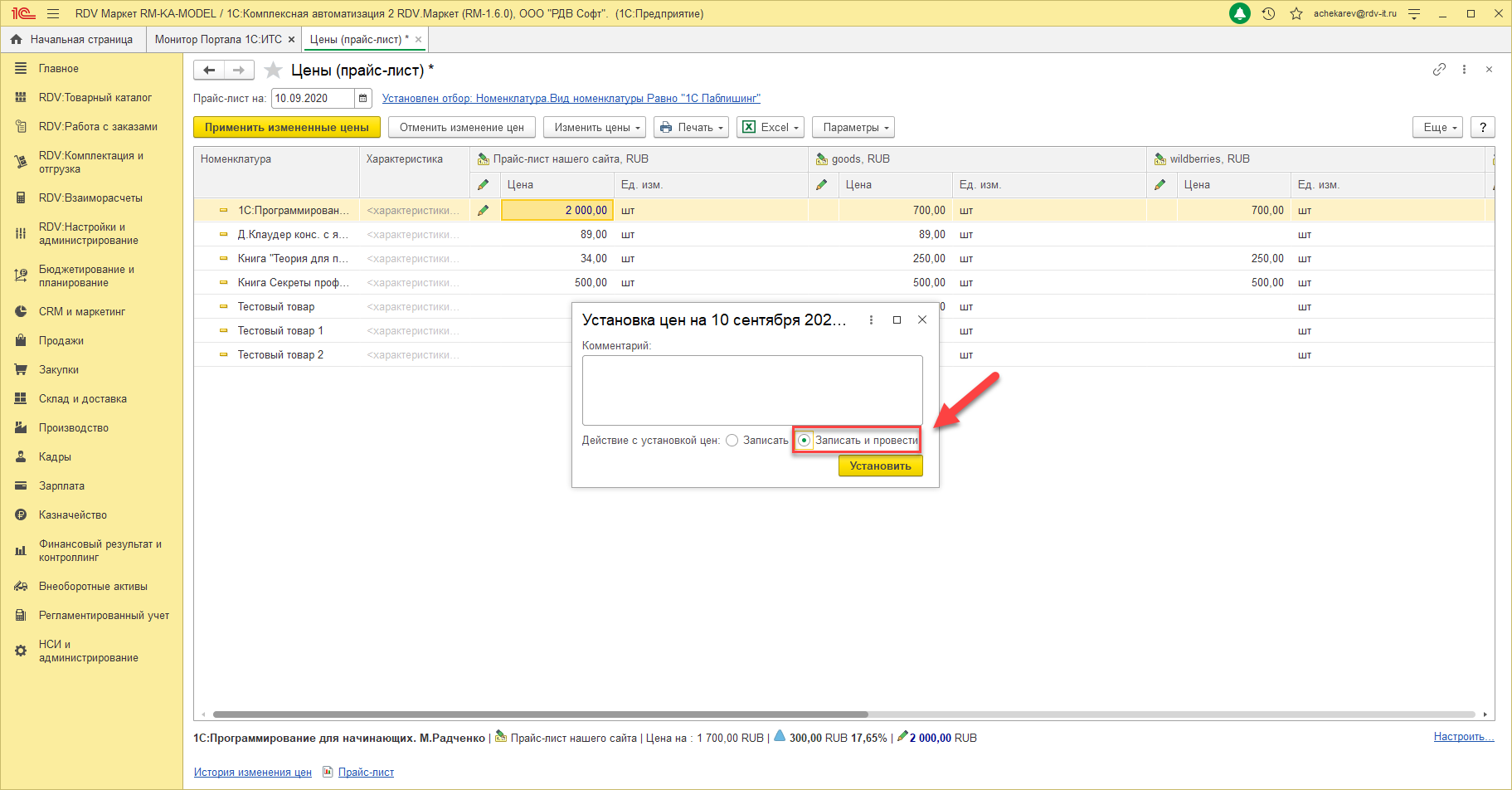Open 'История изменения цен' link

[x=252, y=773]
